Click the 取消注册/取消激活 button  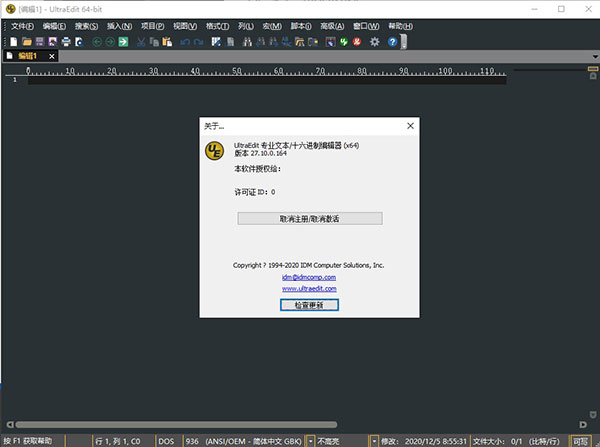309,218
